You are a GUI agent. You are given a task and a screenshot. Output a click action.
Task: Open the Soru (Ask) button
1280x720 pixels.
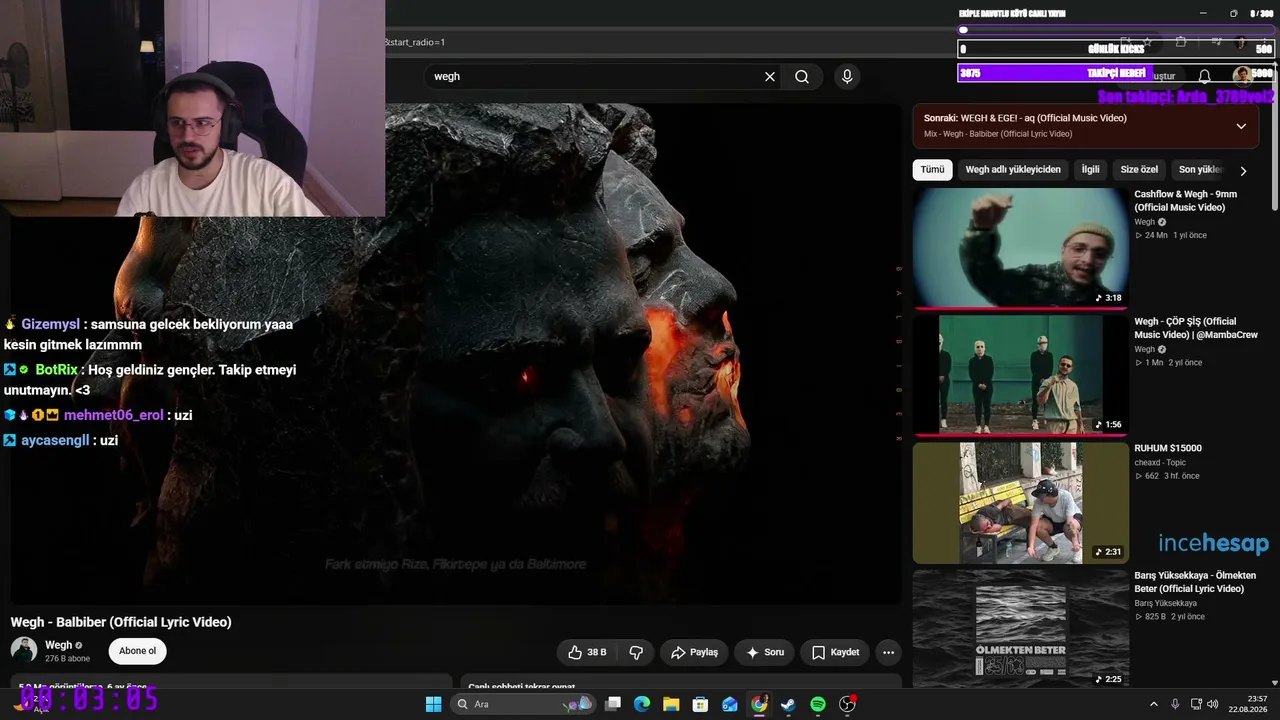[765, 652]
